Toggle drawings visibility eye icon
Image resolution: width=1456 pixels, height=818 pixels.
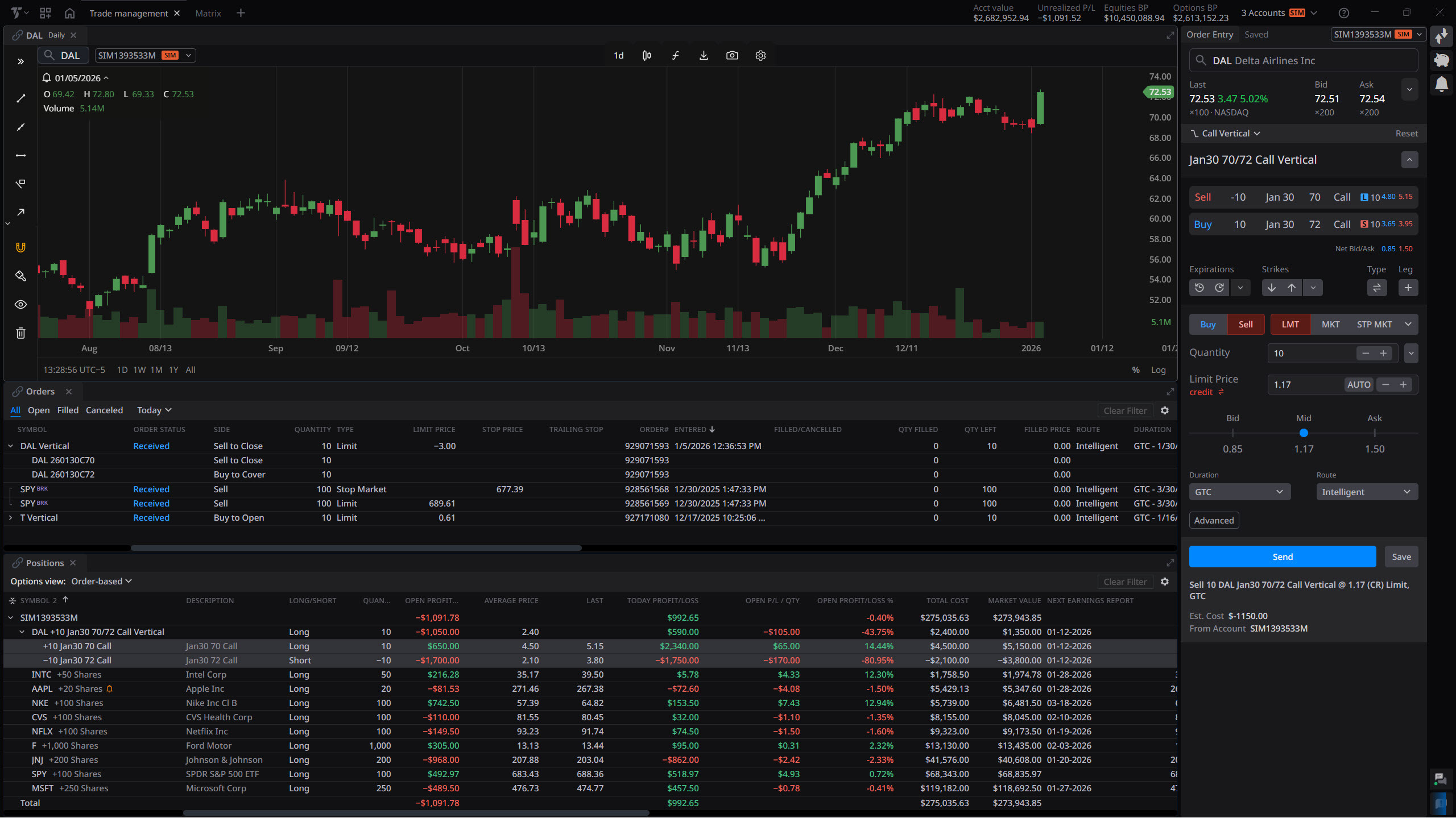click(x=20, y=305)
